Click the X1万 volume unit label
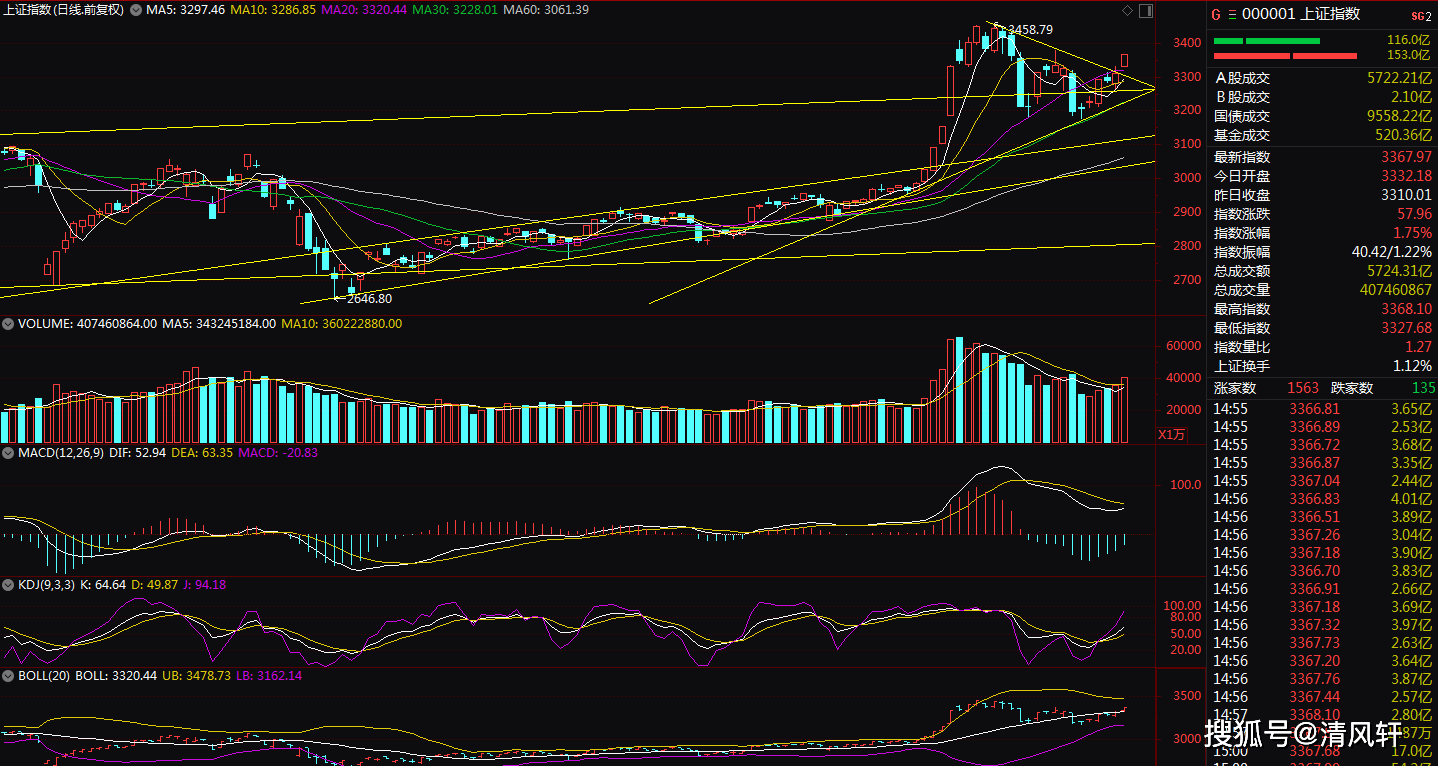Screen dimensions: 1438x766 pos(1171,434)
